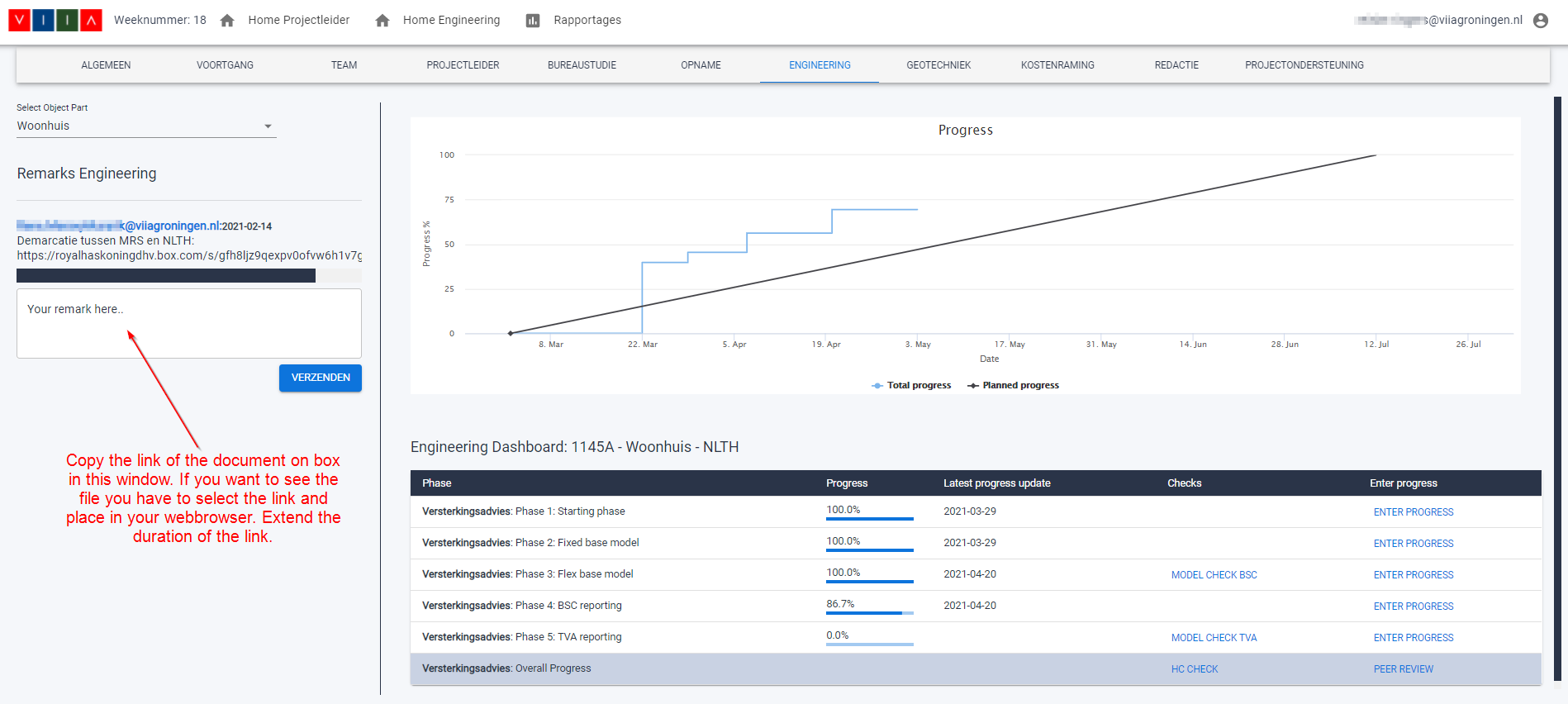Click the chart icon beside Rapportages

533,21
